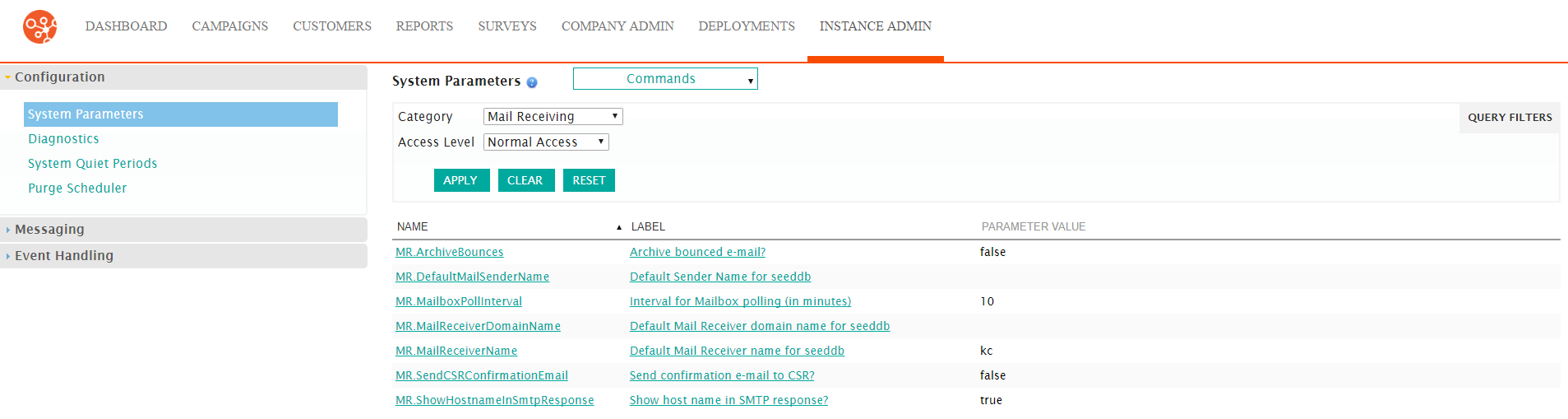The image size is (1568, 419).
Task: Open the Access Level dropdown
Action: pos(546,142)
